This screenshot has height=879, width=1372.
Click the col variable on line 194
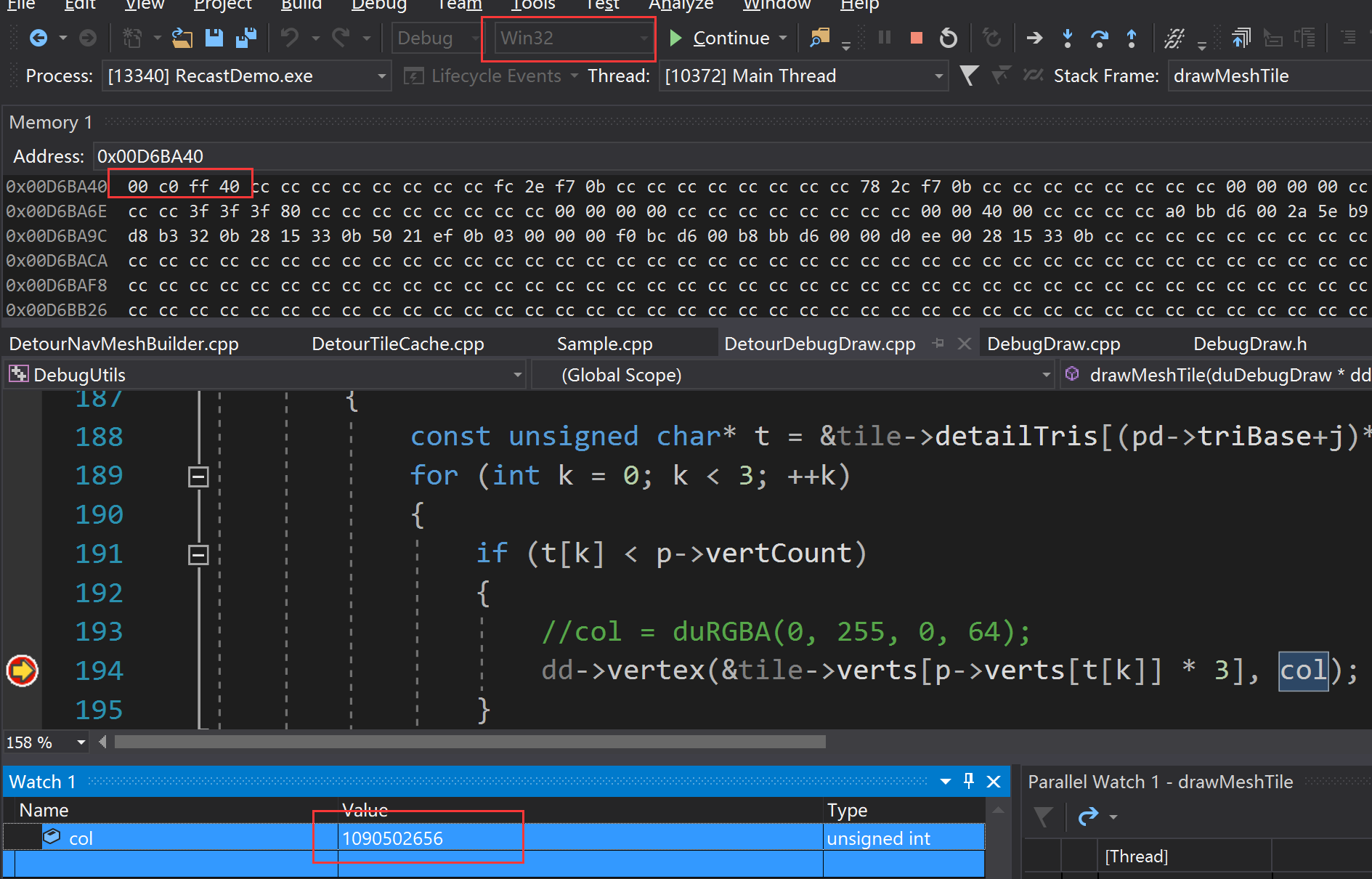[x=1303, y=670]
